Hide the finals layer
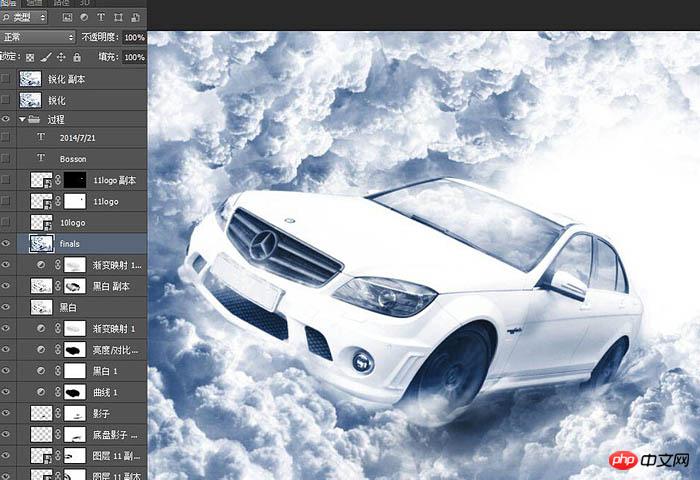 point(5,243)
